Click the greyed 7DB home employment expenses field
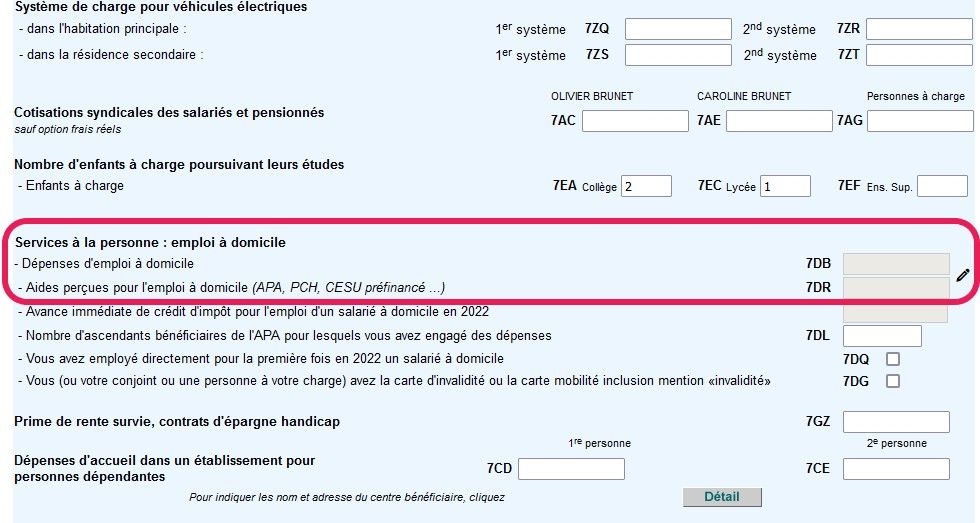Viewport: 980px width, 523px height. point(895,264)
